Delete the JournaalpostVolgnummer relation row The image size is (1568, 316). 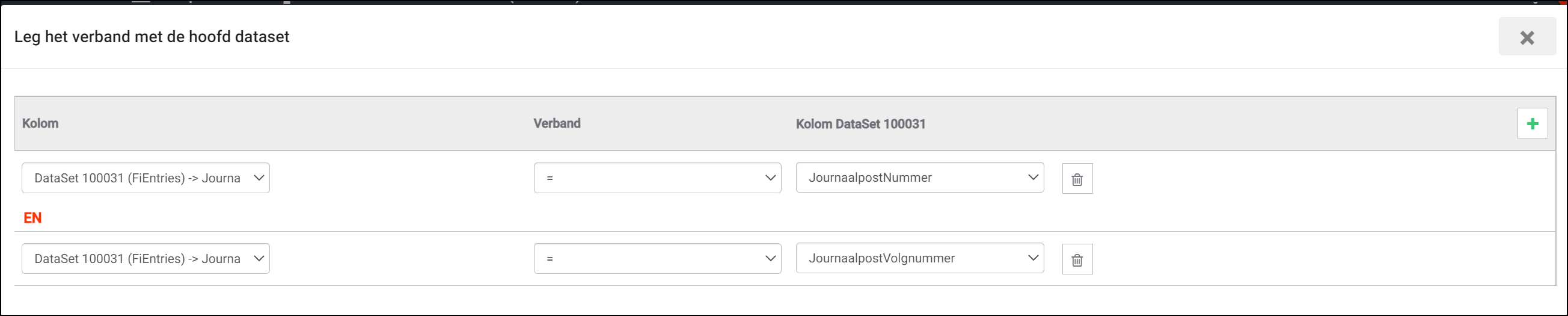tap(1077, 259)
